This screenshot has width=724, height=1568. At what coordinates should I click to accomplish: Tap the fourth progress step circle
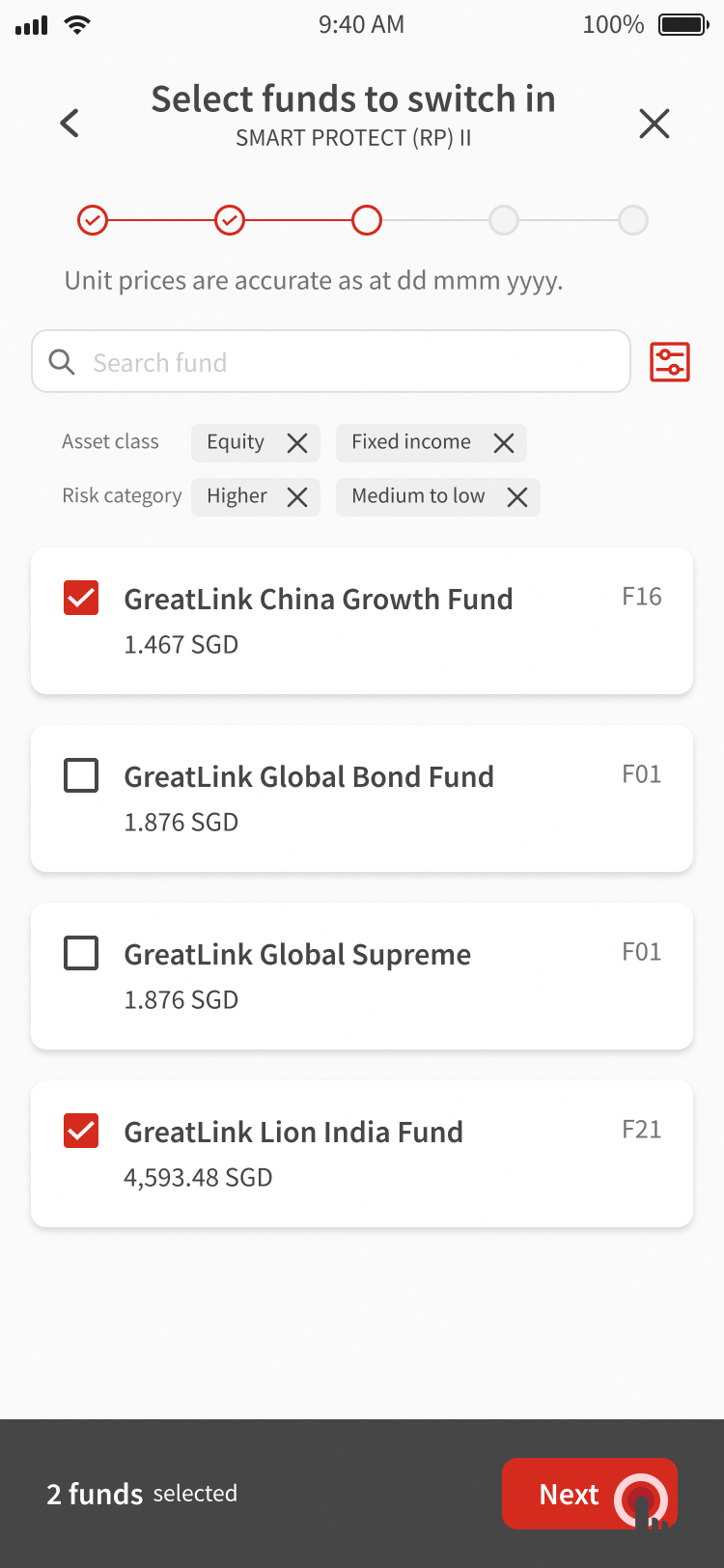[504, 221]
